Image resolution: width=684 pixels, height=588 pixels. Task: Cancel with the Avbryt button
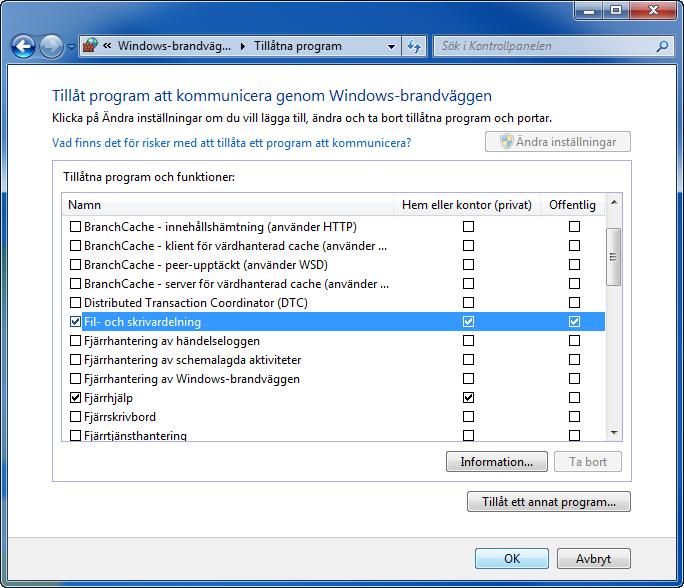[x=593, y=559]
